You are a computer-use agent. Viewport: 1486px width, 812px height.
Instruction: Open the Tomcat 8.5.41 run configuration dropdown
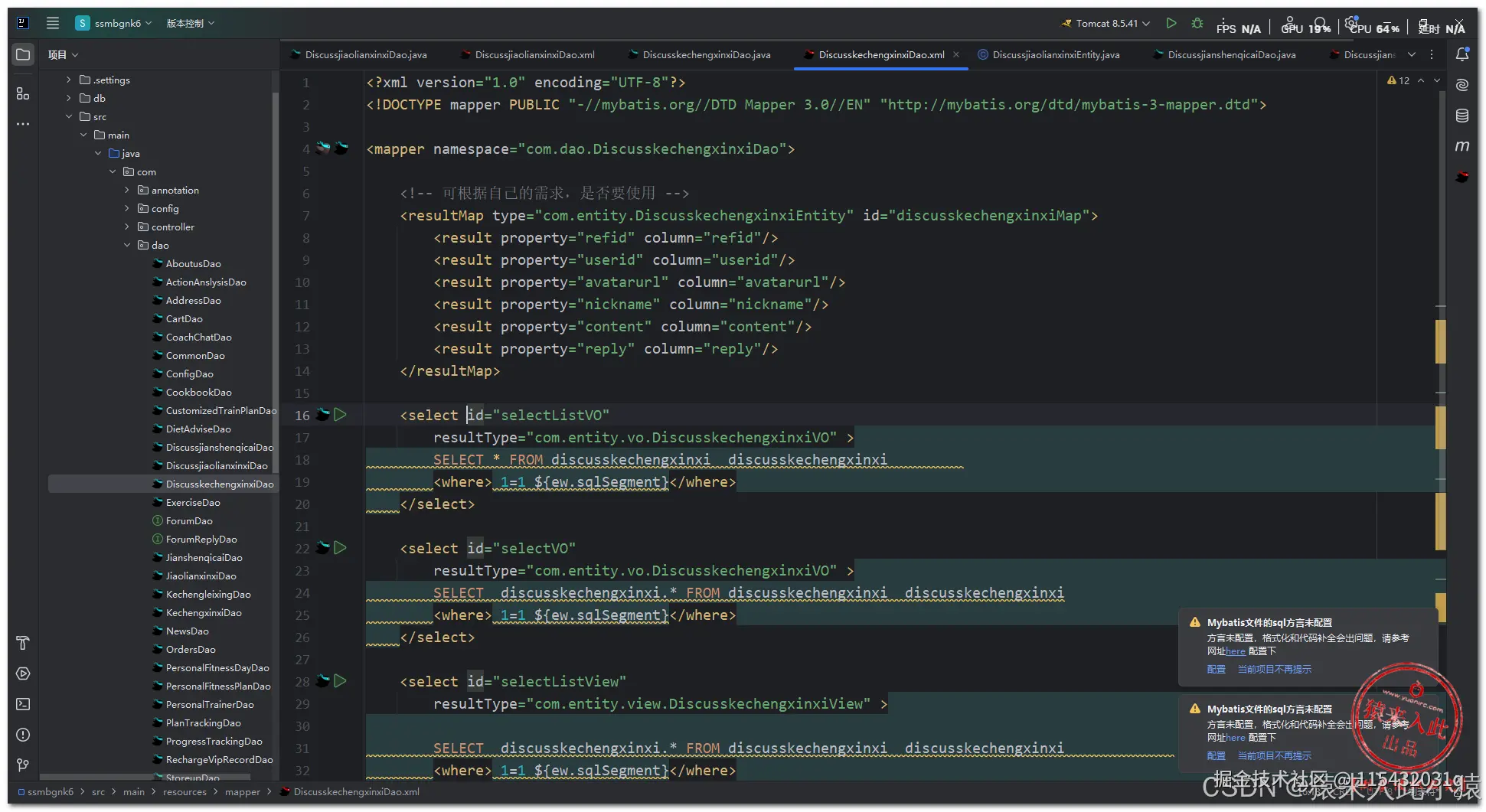(x=1106, y=23)
